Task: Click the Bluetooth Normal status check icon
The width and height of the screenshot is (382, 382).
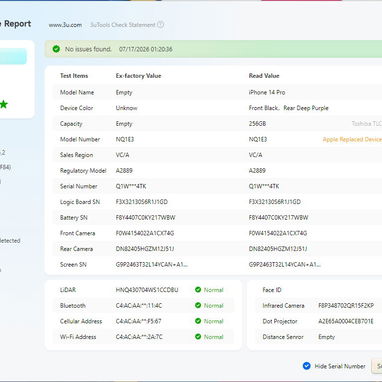Action: tap(198, 305)
